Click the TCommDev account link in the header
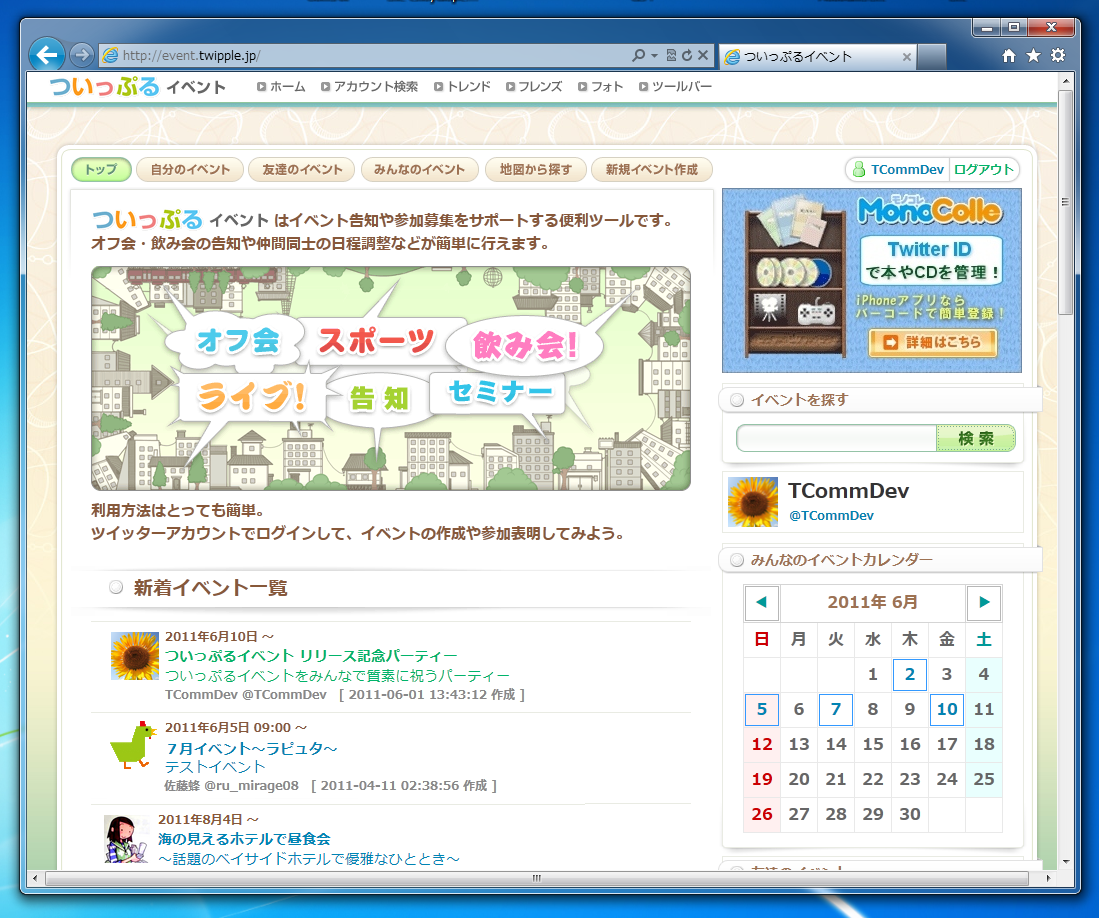 [899, 170]
